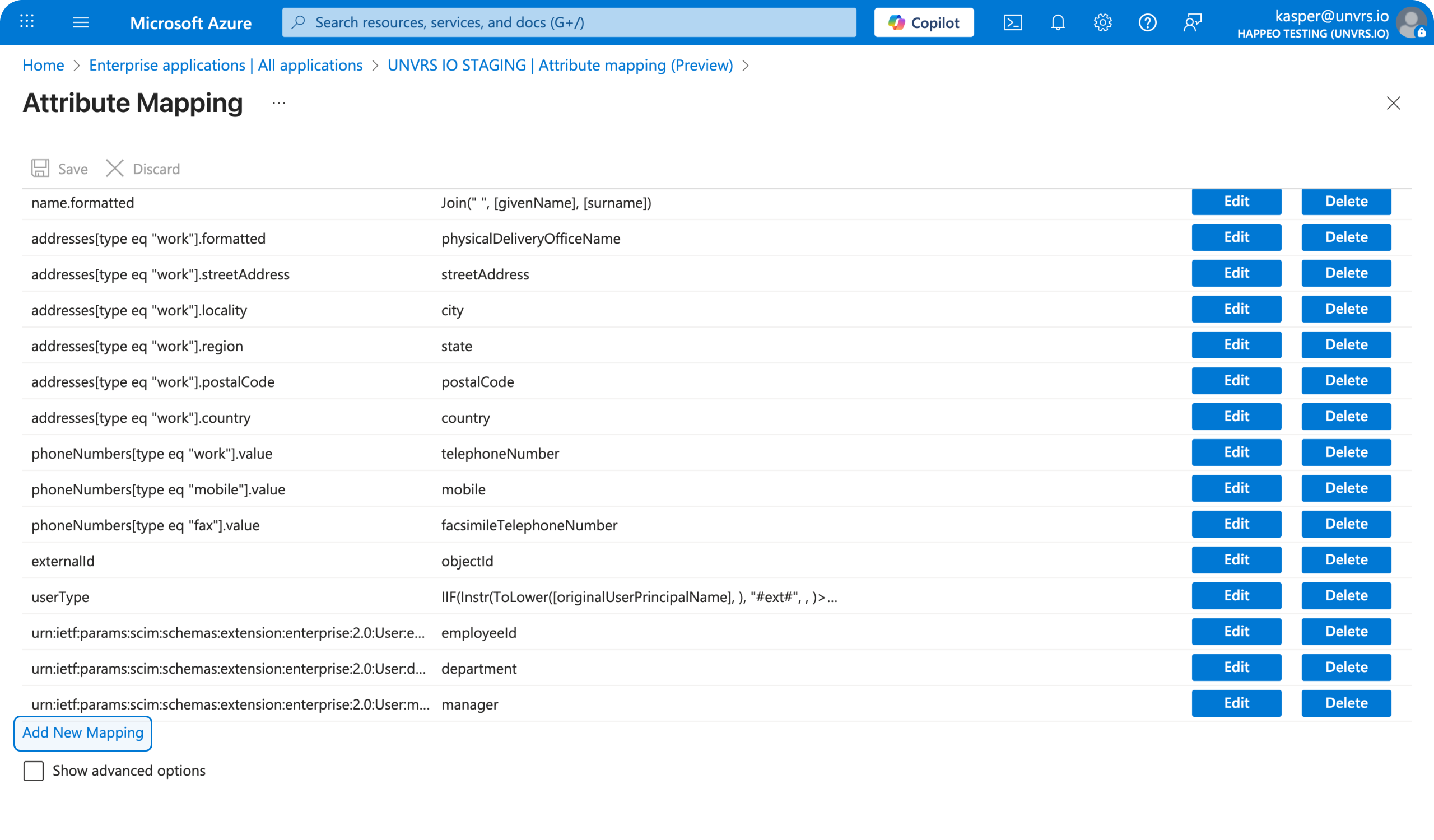Enable Show advanced options
Viewport: 1434px width, 840px height.
coord(34,771)
